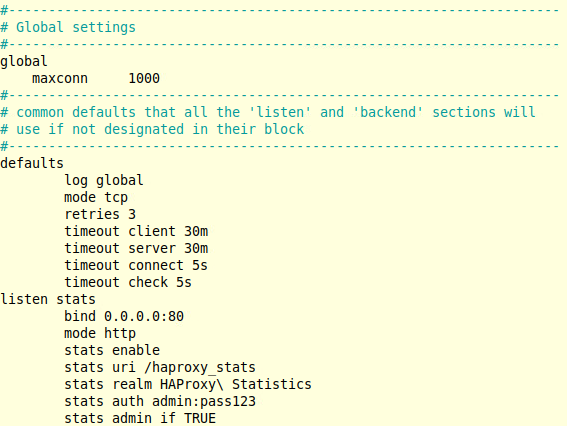Place cursor on the 'global' keyword

click(x=24, y=61)
